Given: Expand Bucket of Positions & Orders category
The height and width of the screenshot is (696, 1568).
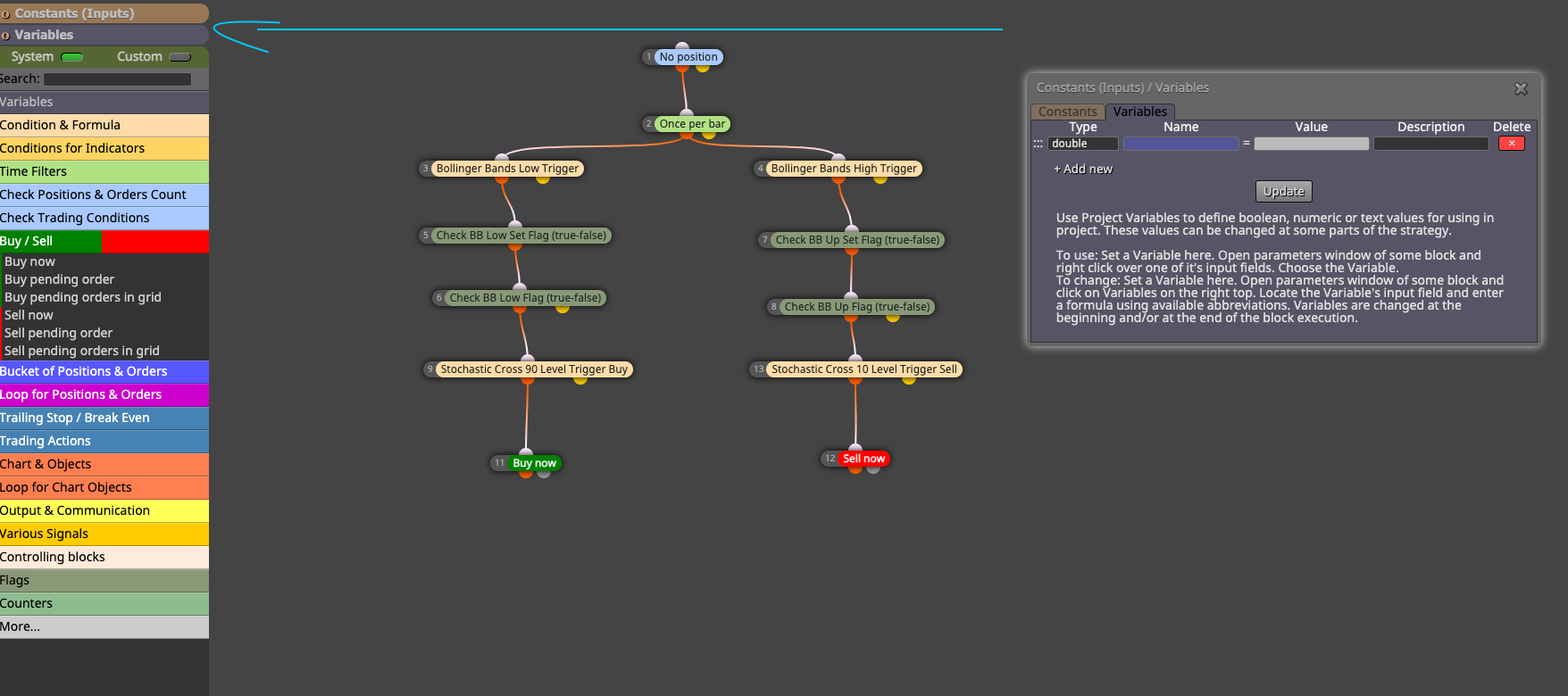Looking at the screenshot, I should (104, 371).
